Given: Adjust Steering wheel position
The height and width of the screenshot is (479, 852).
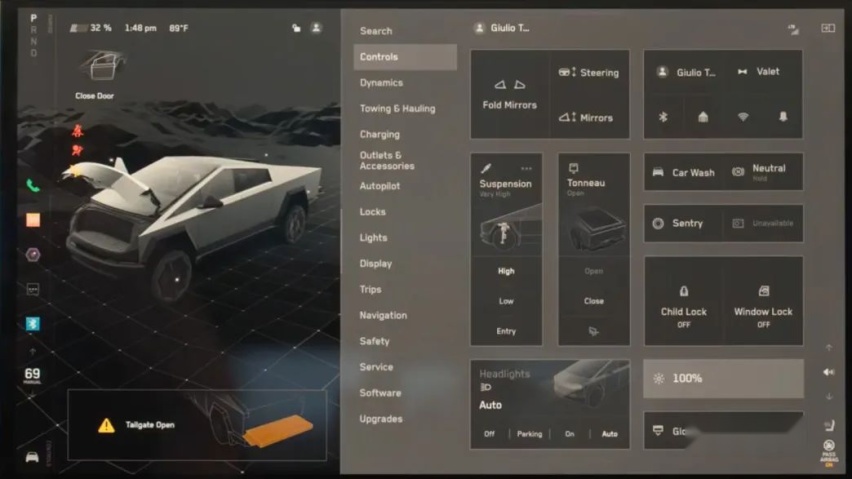Looking at the screenshot, I should coord(589,72).
